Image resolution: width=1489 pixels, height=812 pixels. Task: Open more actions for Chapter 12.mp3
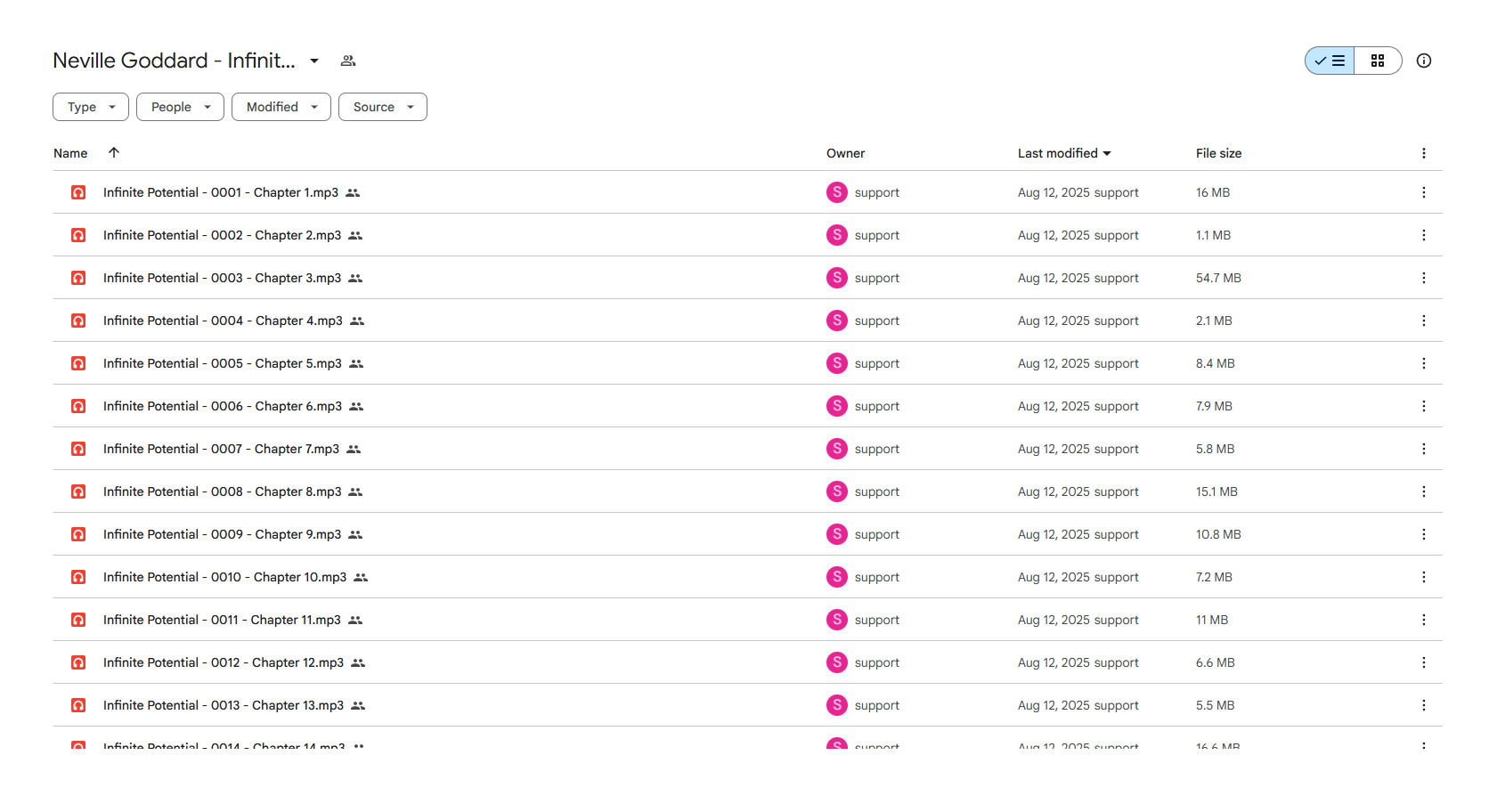click(x=1424, y=662)
